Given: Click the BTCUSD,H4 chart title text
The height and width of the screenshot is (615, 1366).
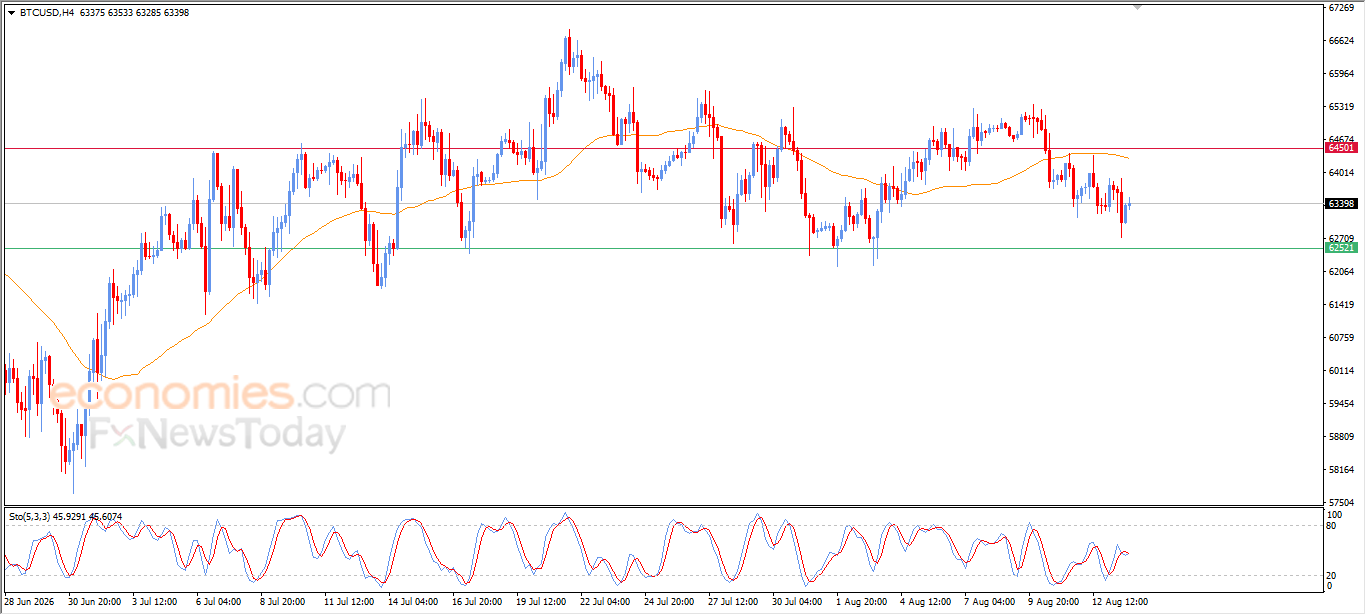Looking at the screenshot, I should point(46,12).
